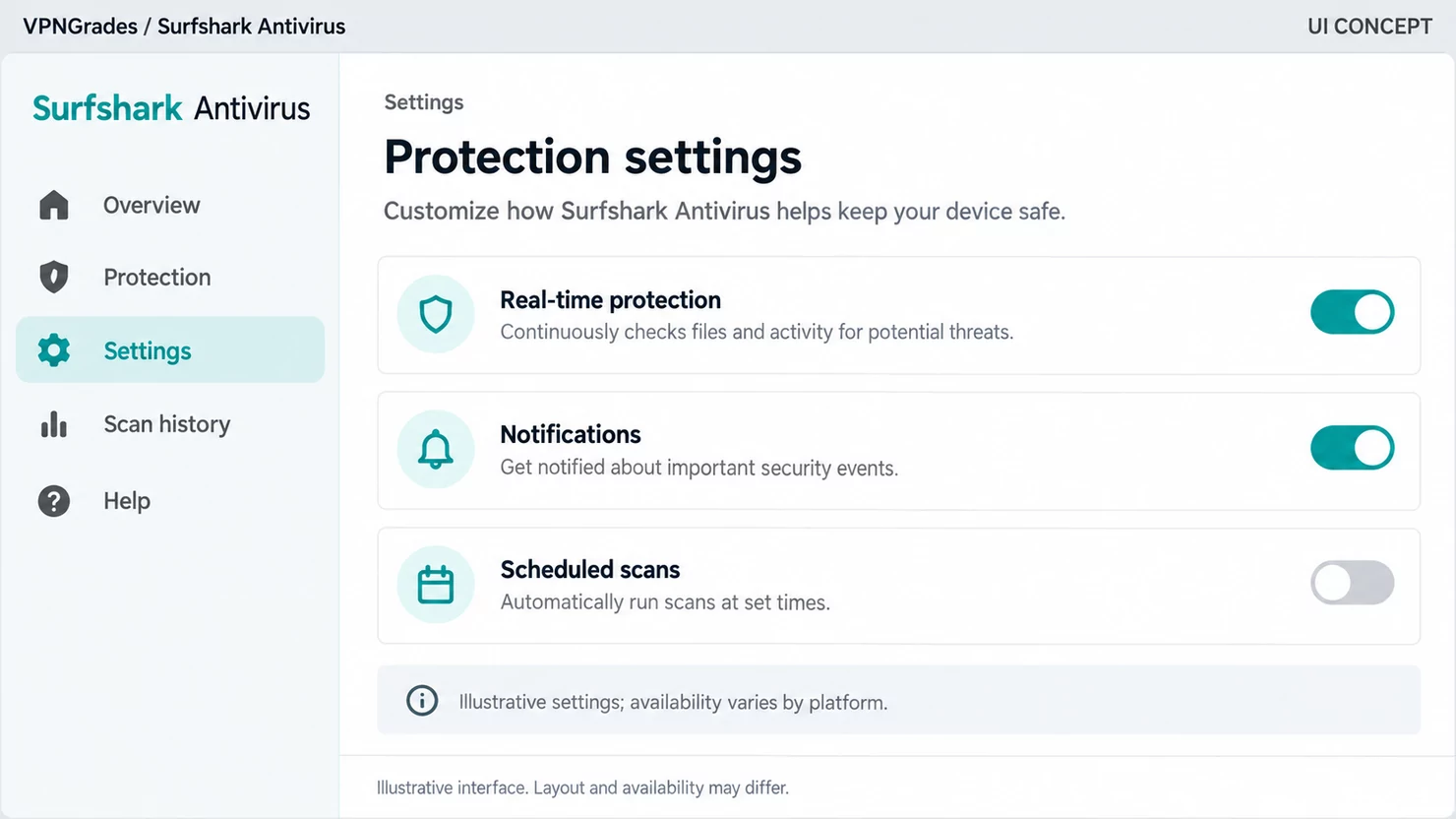Click the UI CONCEPT label
Screen dimensions: 1456x819
(1369, 27)
